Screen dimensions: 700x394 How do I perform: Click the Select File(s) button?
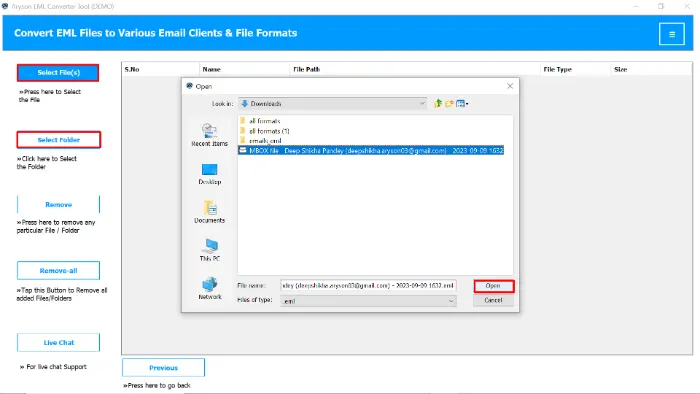58,73
